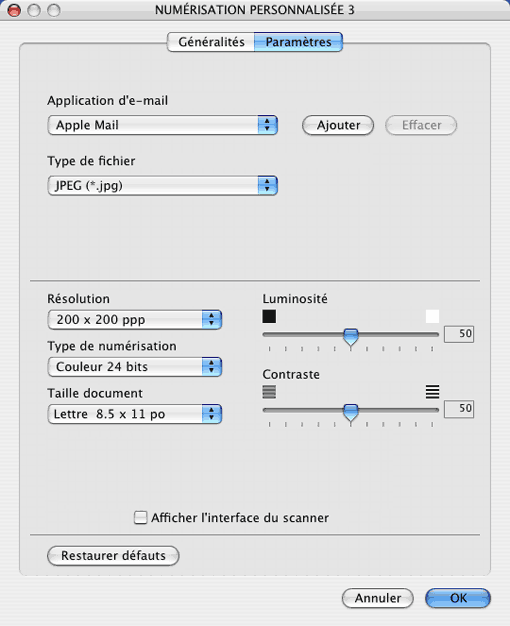The width and height of the screenshot is (510, 626).
Task: Open Taille document Lettre 8.5 x 11 dropdown
Action: (134, 414)
